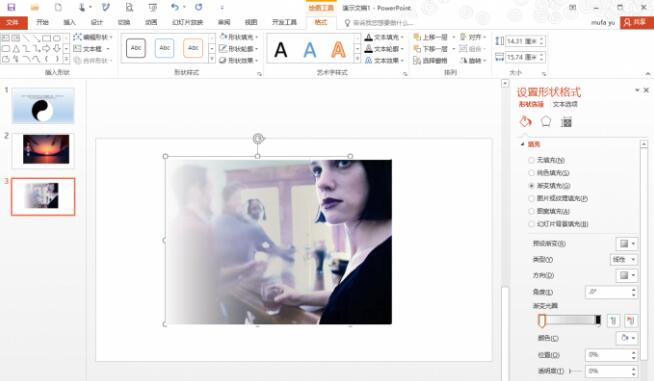Click the touch/mouse mode icon

pos(82,7)
